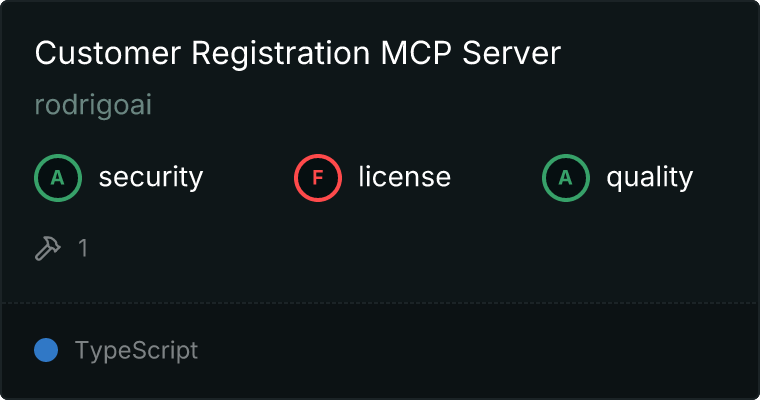This screenshot has height=400, width=760.
Task: Click the dashed divider above TypeScript
Action: 380,303
